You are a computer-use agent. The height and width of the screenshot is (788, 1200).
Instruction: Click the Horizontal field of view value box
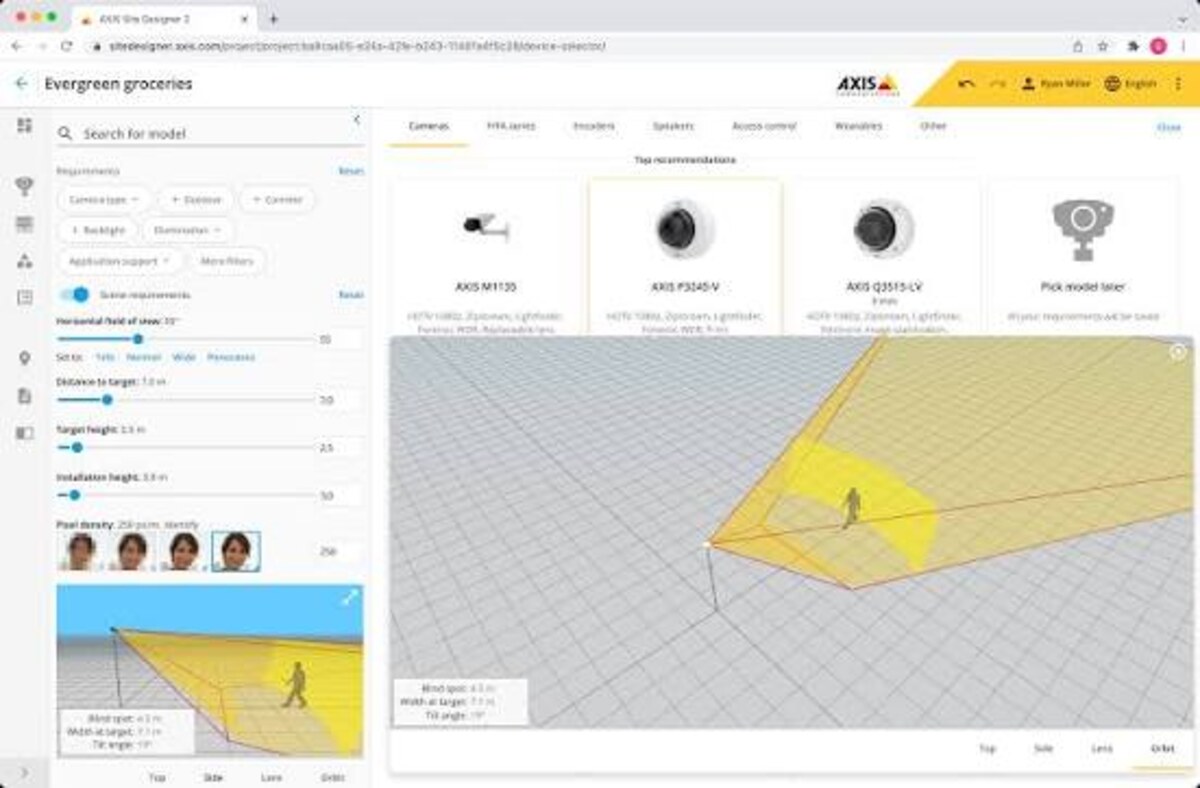tap(338, 340)
